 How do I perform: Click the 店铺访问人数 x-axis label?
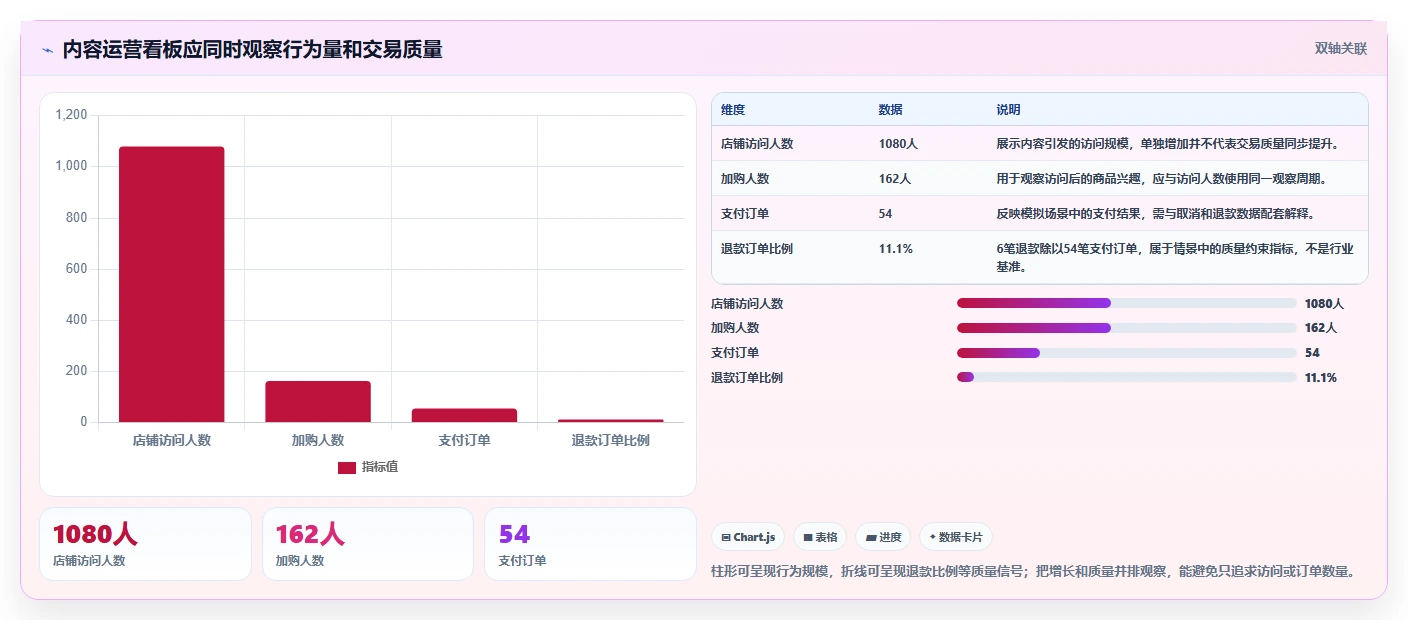pyautogui.click(x=172, y=440)
